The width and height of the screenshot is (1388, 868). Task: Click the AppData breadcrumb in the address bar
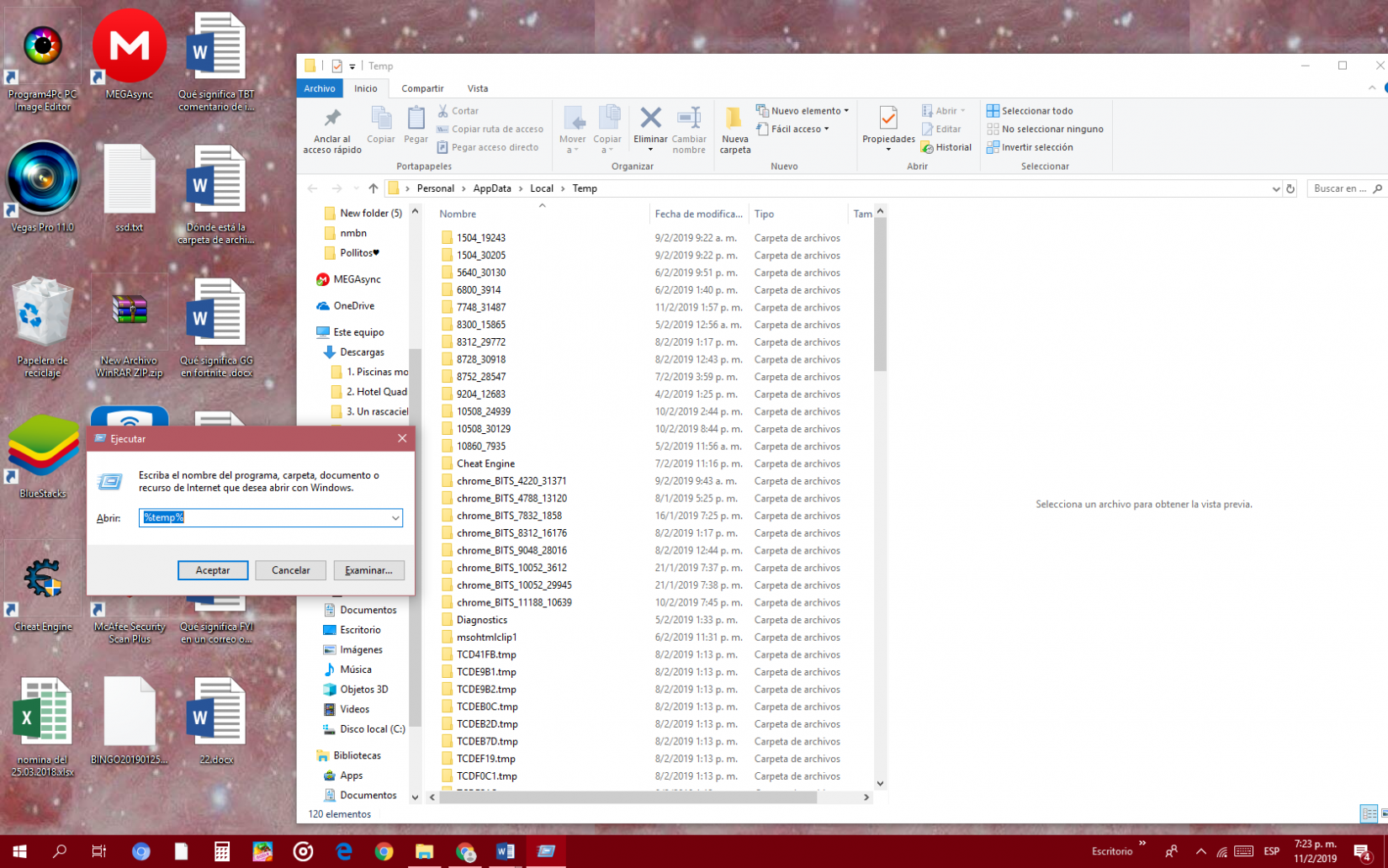(x=492, y=188)
